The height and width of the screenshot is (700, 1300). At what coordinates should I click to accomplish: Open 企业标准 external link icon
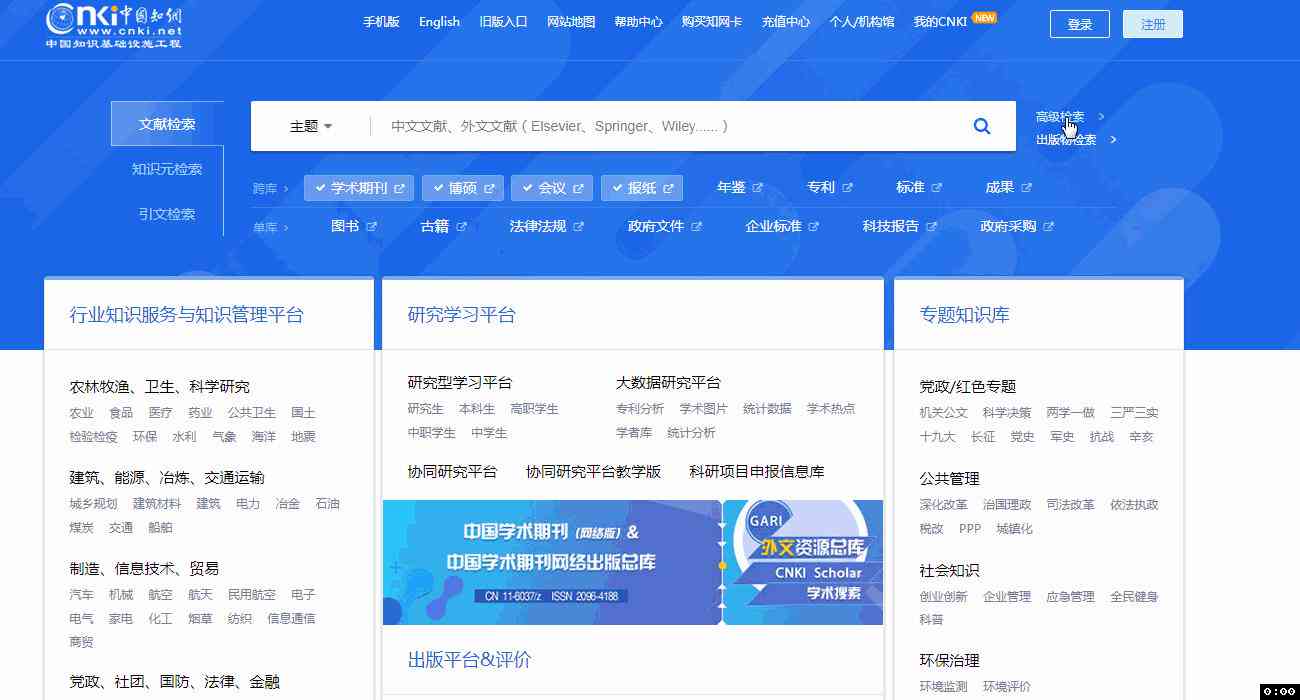tap(814, 227)
